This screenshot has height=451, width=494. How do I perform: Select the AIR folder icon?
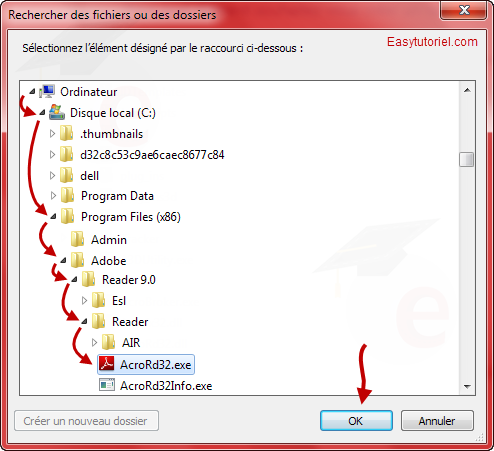(109, 342)
